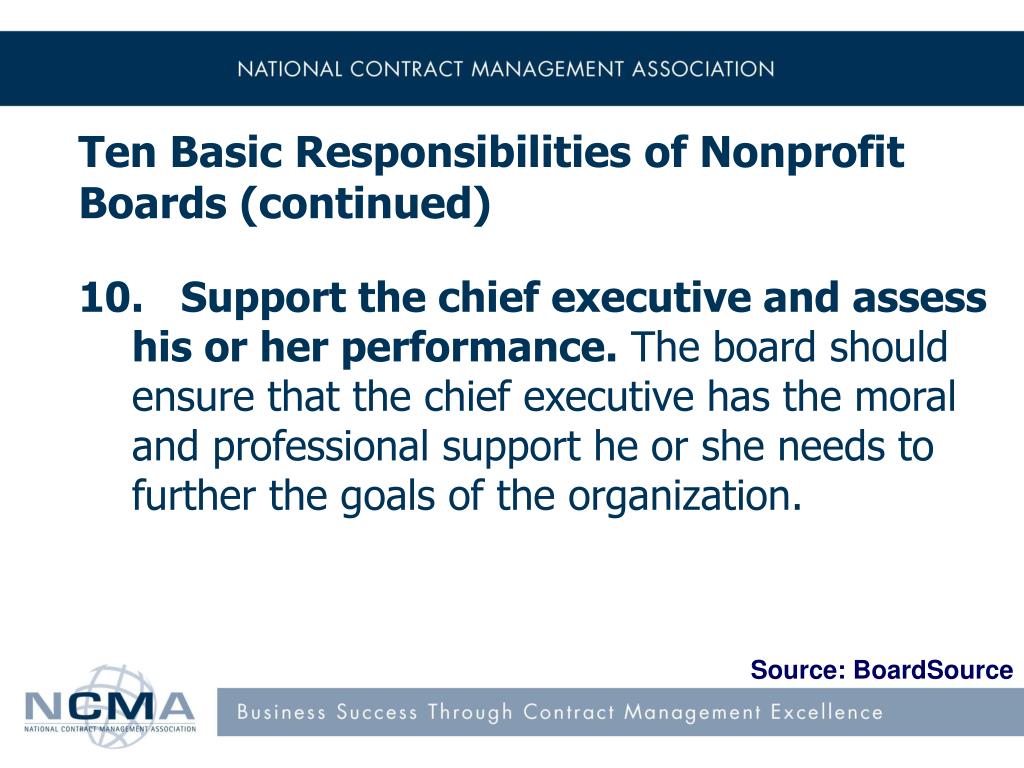Click the bold phrase his or her performance

(x=374, y=347)
